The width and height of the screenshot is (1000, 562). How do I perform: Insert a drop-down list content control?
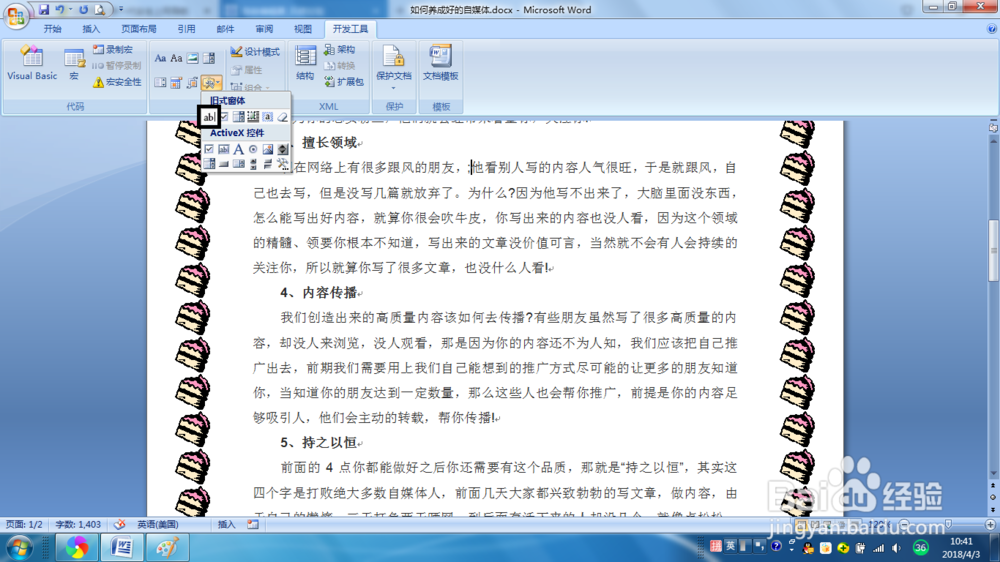point(160,83)
